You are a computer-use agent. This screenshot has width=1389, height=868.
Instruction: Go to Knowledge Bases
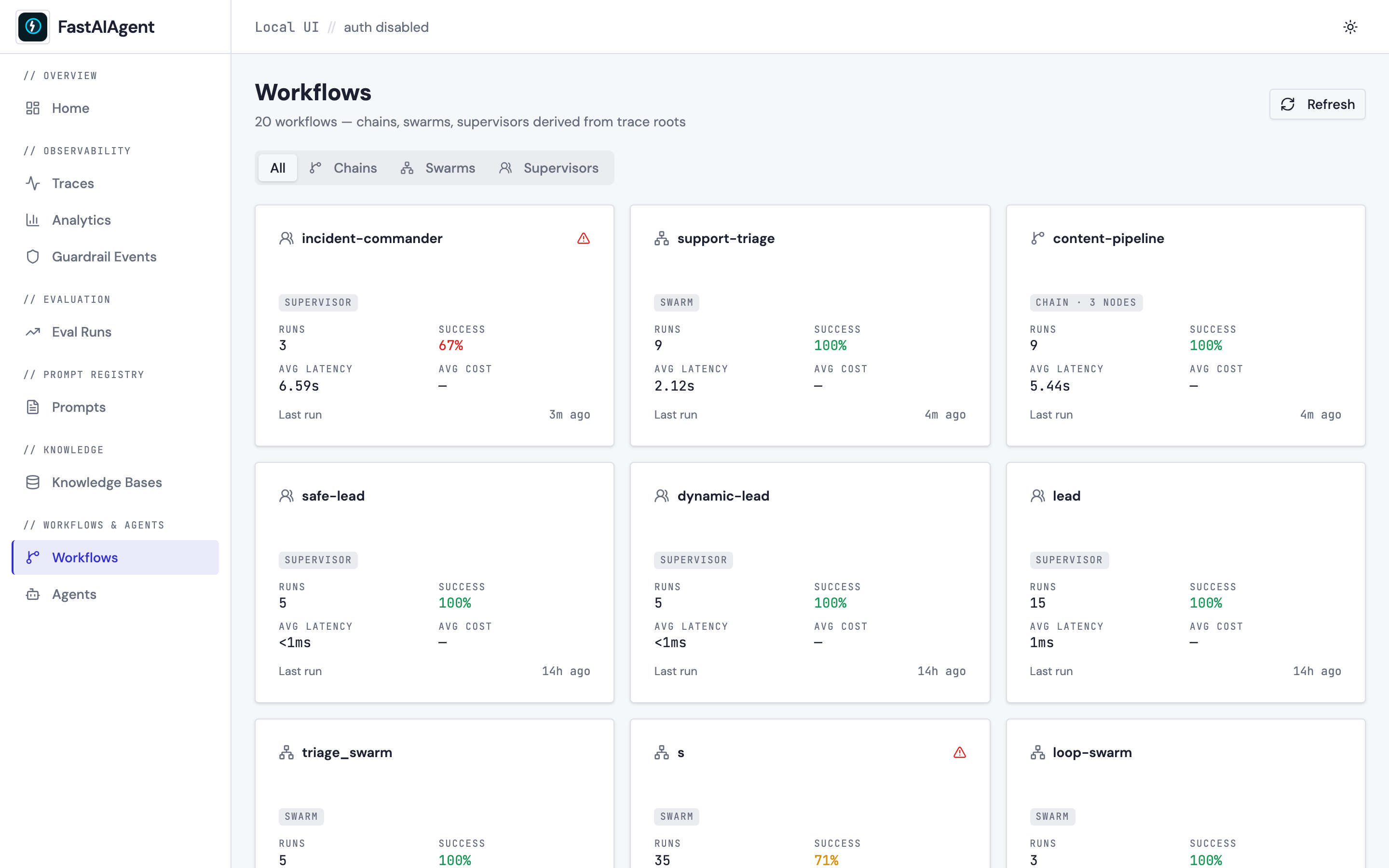point(115,482)
